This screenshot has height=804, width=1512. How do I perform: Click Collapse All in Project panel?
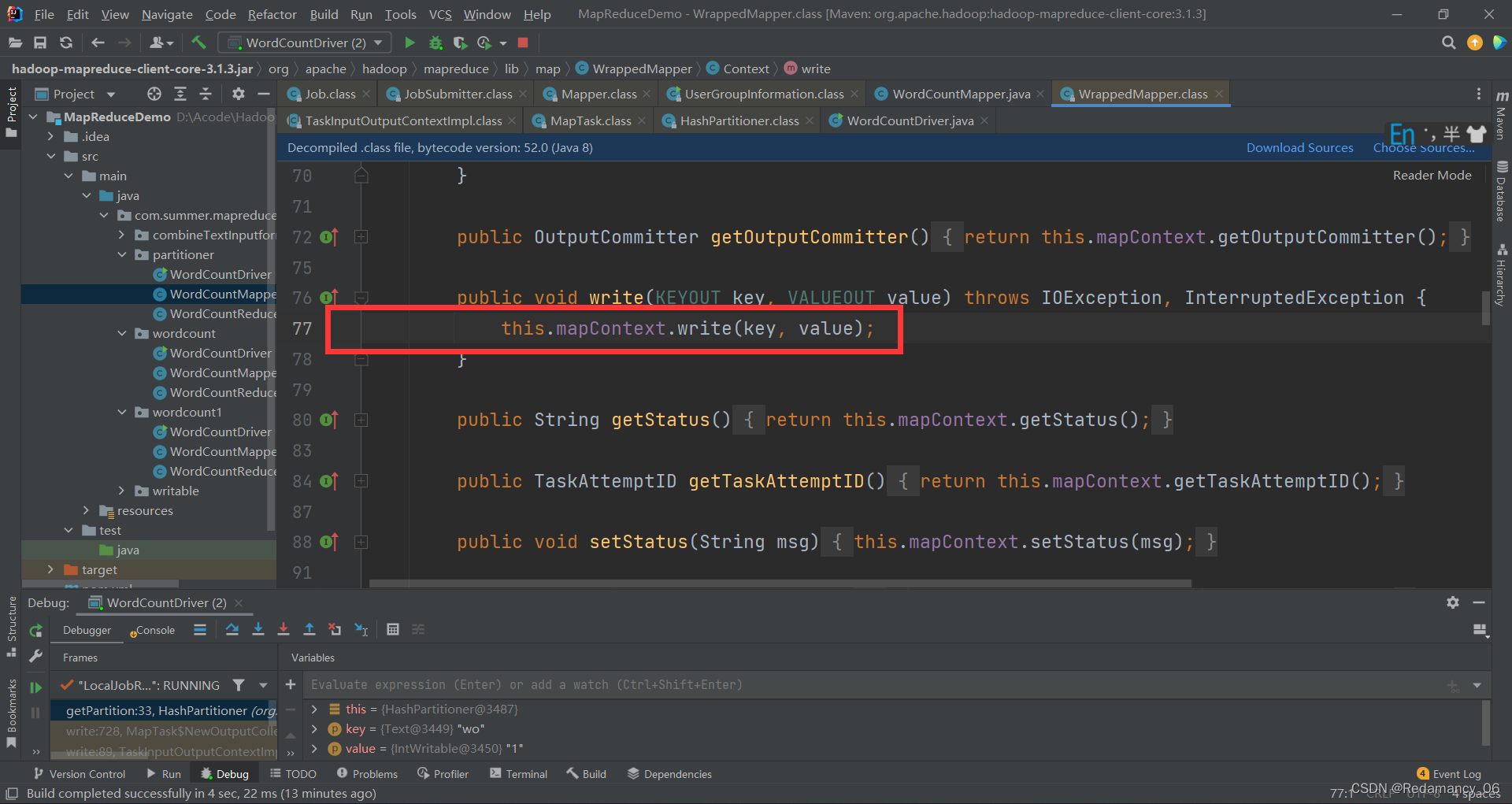[x=206, y=94]
